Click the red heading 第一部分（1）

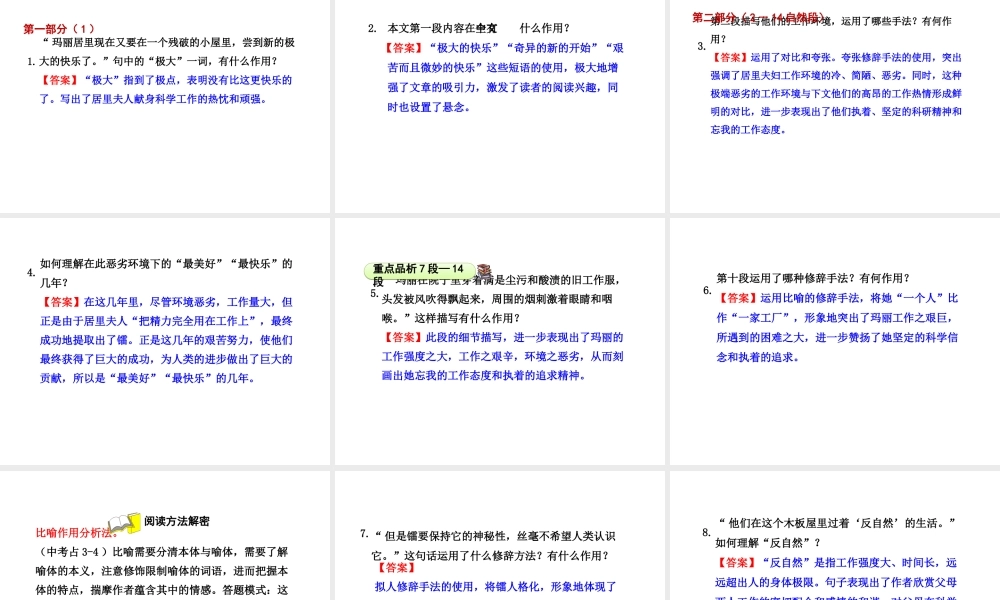coord(59,29)
